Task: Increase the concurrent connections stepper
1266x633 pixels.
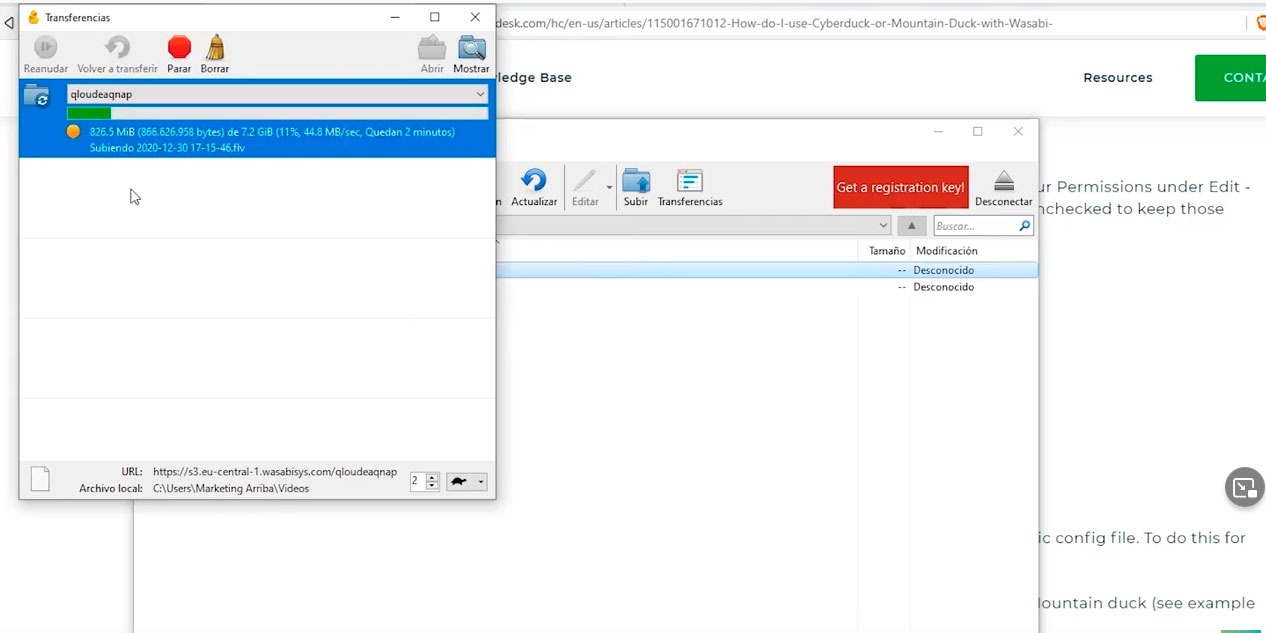Action: pos(432,477)
